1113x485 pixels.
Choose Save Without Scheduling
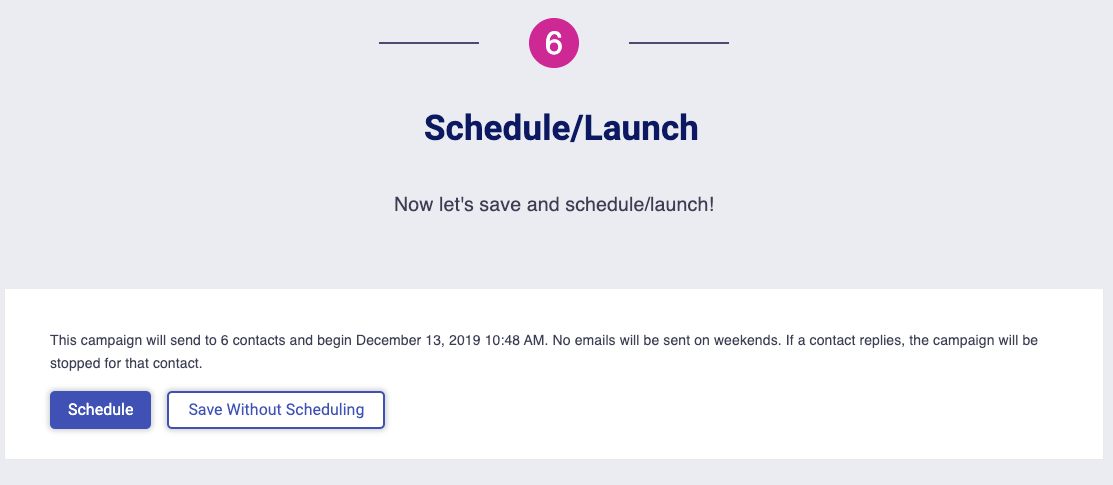click(276, 410)
